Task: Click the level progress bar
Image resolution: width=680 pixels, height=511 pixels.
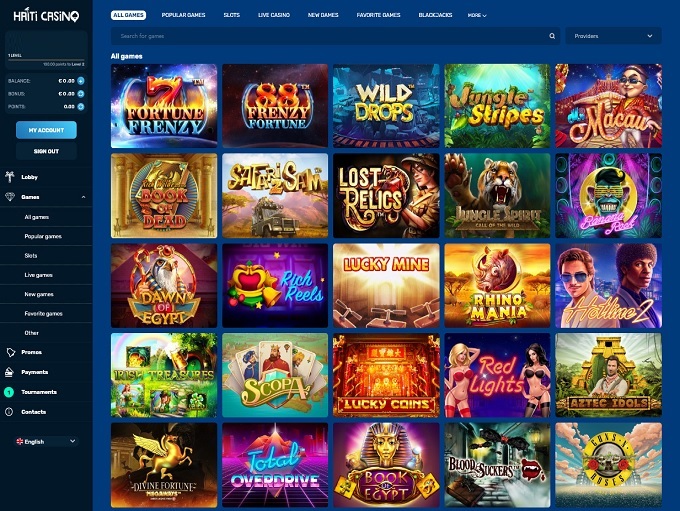Action: [46, 60]
